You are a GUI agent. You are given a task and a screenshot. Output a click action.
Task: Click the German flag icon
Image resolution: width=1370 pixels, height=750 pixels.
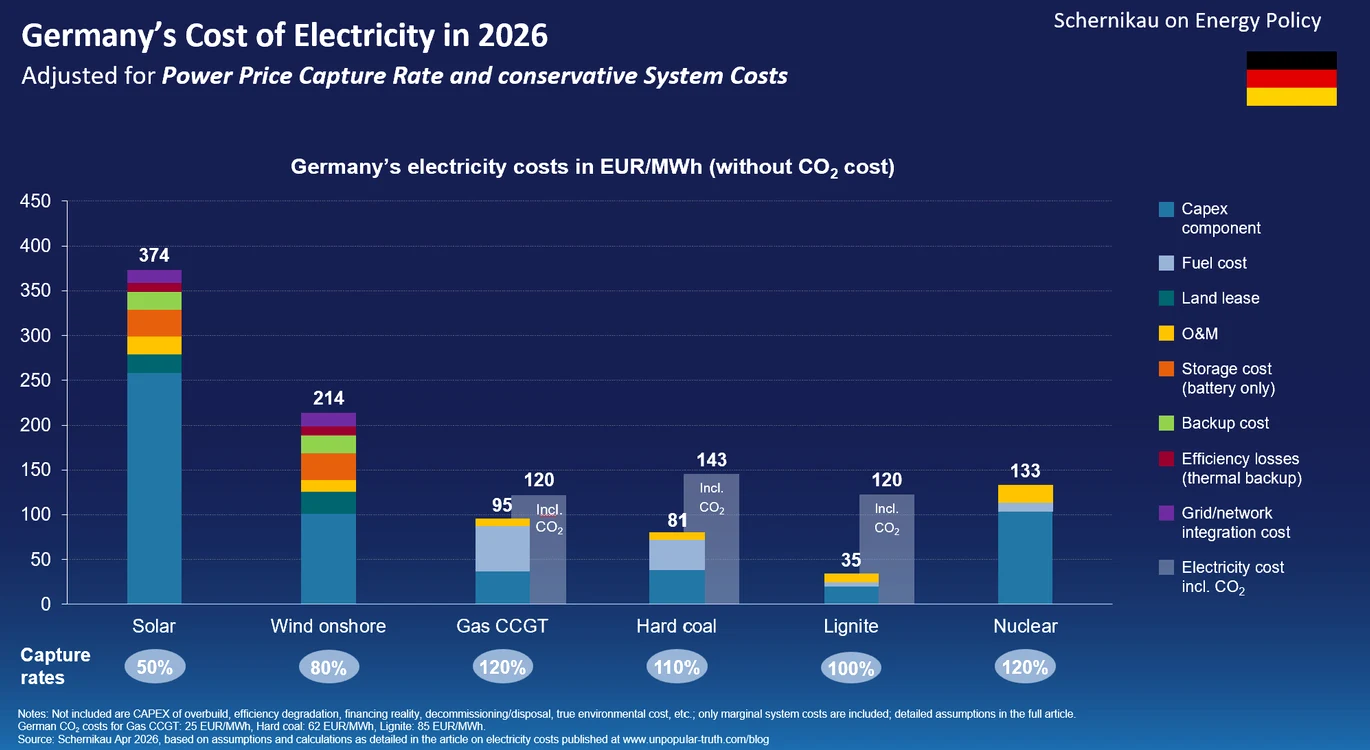[1291, 78]
